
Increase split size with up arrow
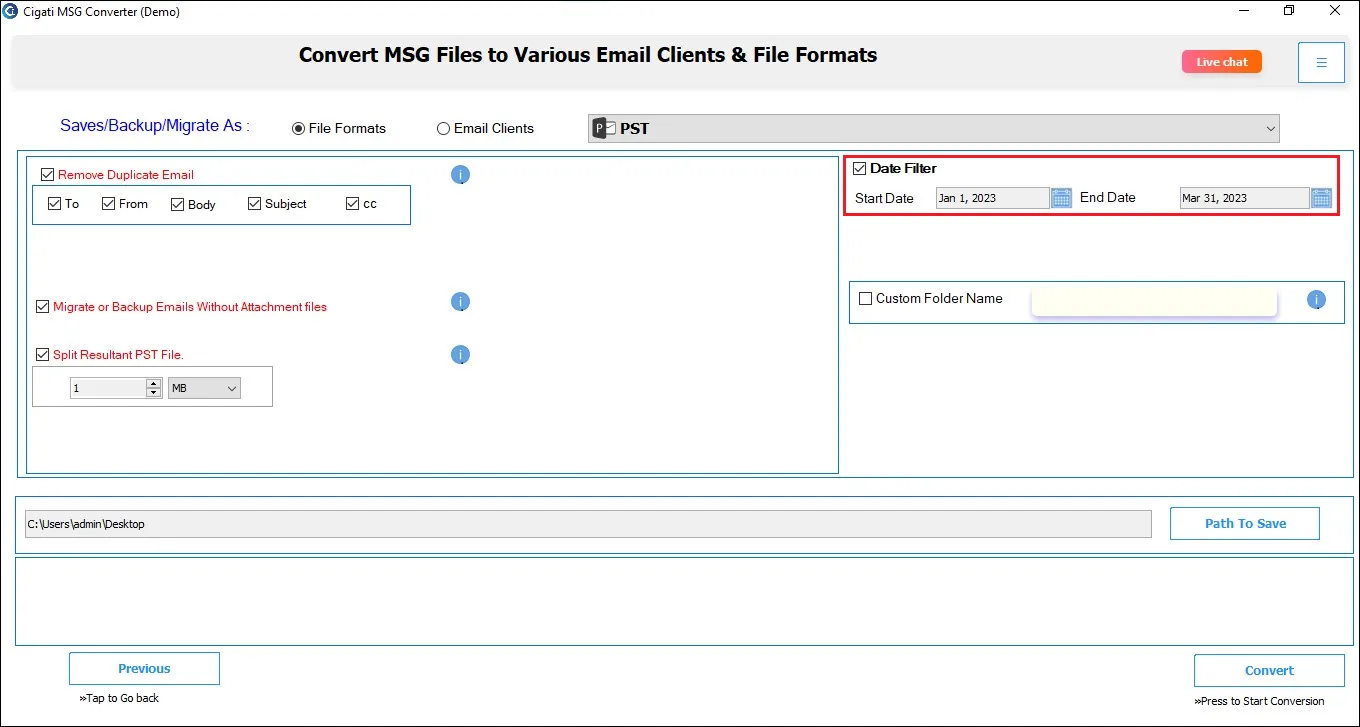point(153,383)
